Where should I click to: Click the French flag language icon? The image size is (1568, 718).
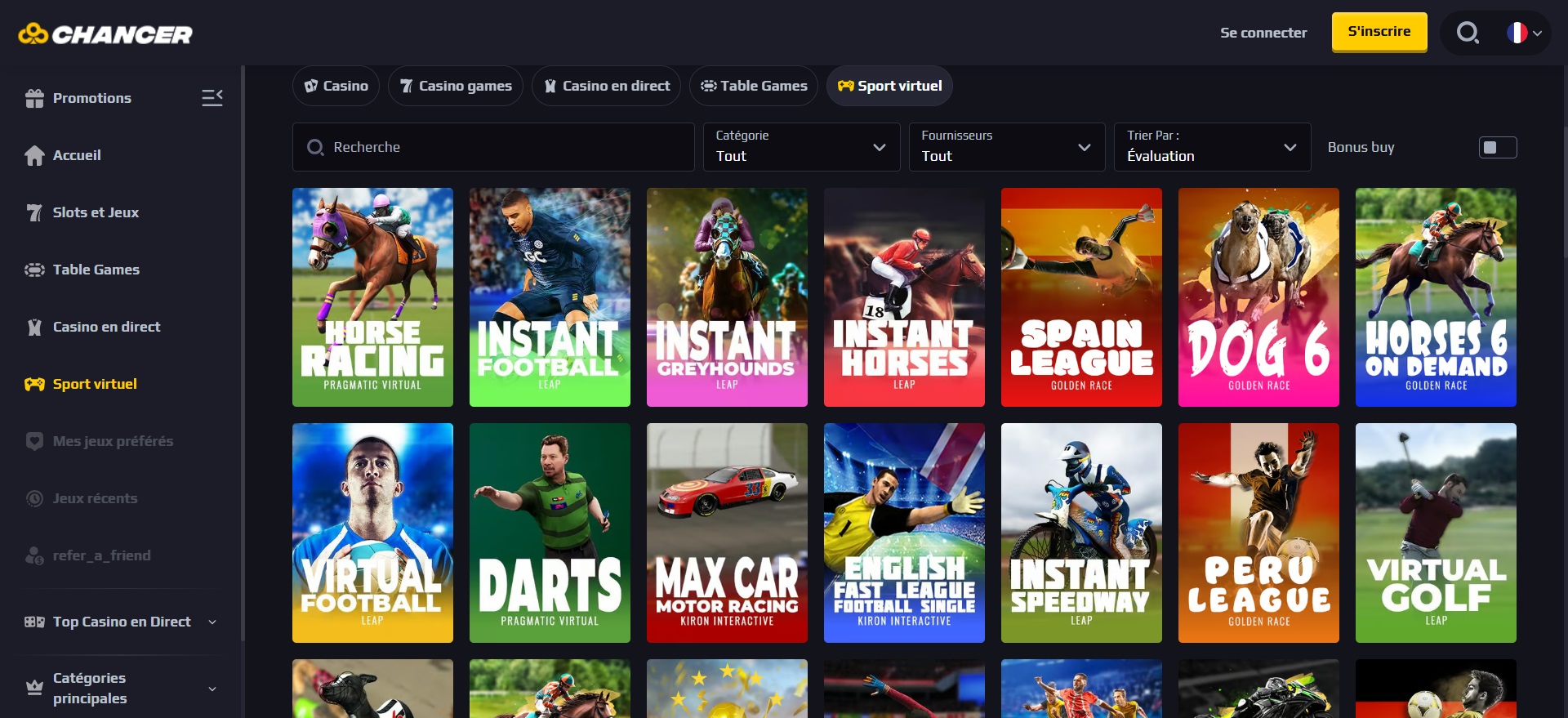pyautogui.click(x=1517, y=33)
